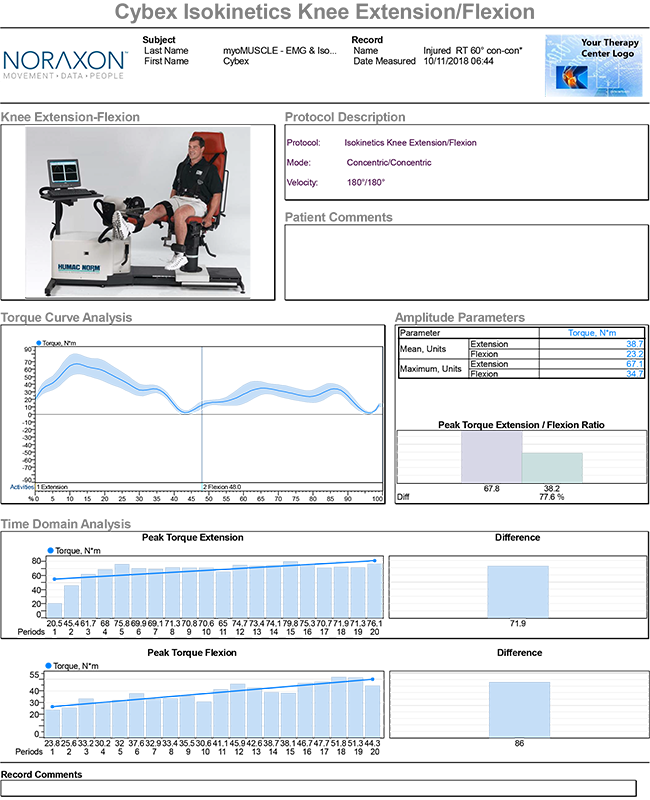Click the blue Torque legend dot in Torque Curve Analysis
650x800 pixels.
38,343
